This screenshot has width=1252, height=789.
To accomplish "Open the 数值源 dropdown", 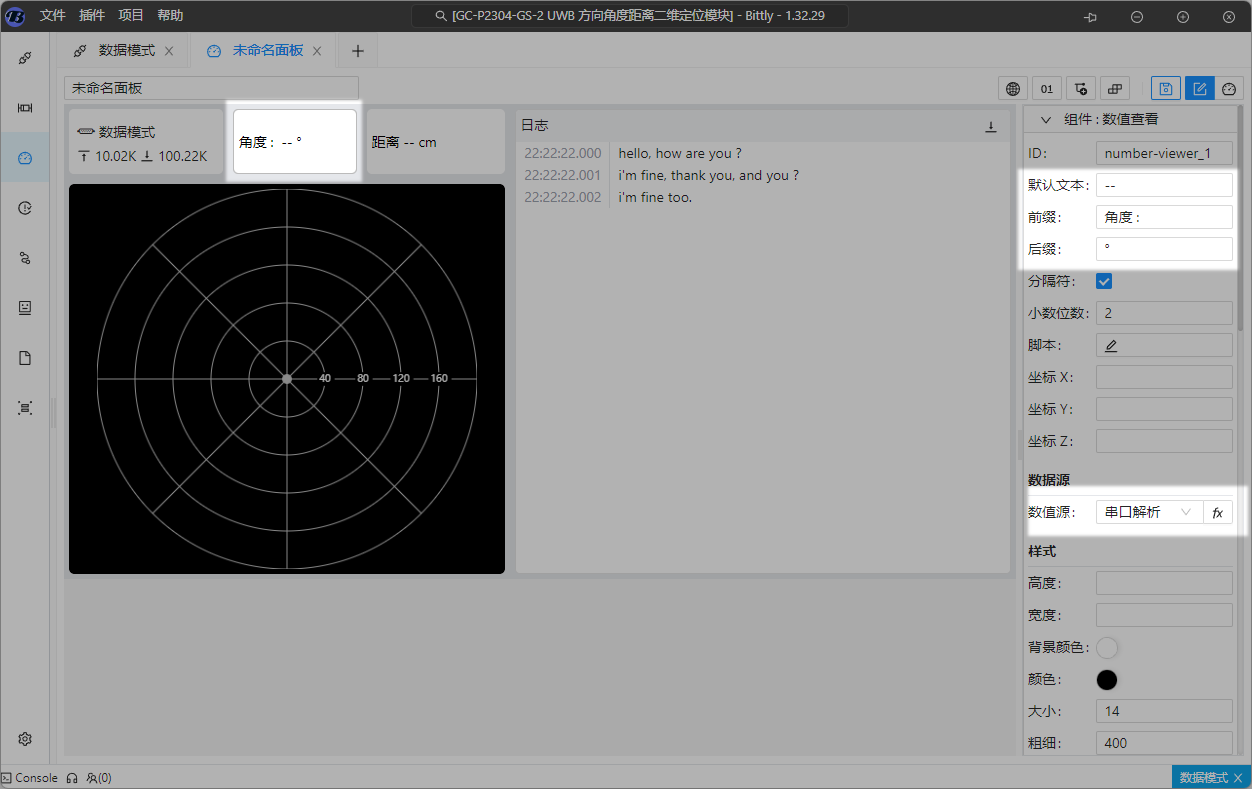I will click(1149, 512).
